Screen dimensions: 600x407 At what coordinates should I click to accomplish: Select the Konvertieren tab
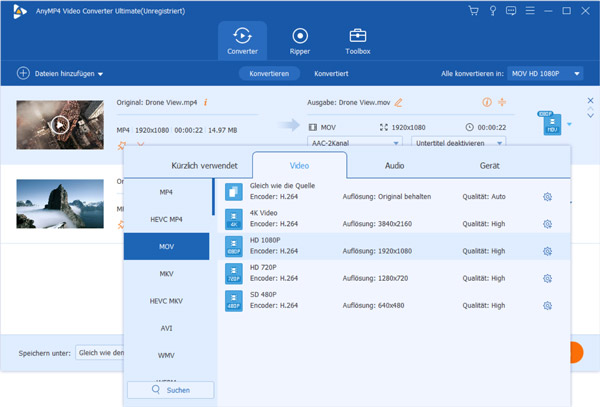click(x=269, y=73)
